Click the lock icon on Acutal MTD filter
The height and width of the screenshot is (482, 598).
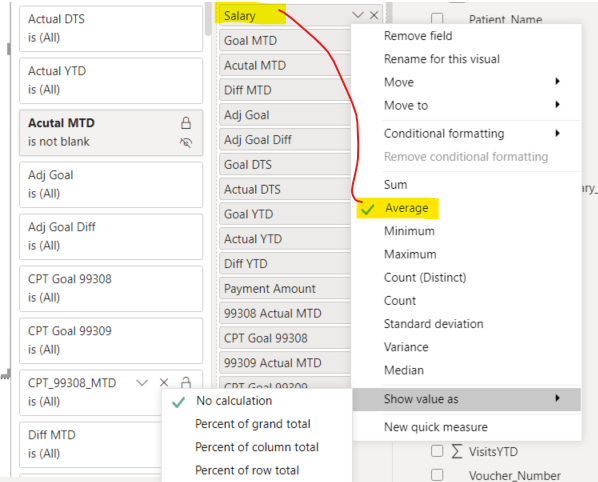point(186,123)
